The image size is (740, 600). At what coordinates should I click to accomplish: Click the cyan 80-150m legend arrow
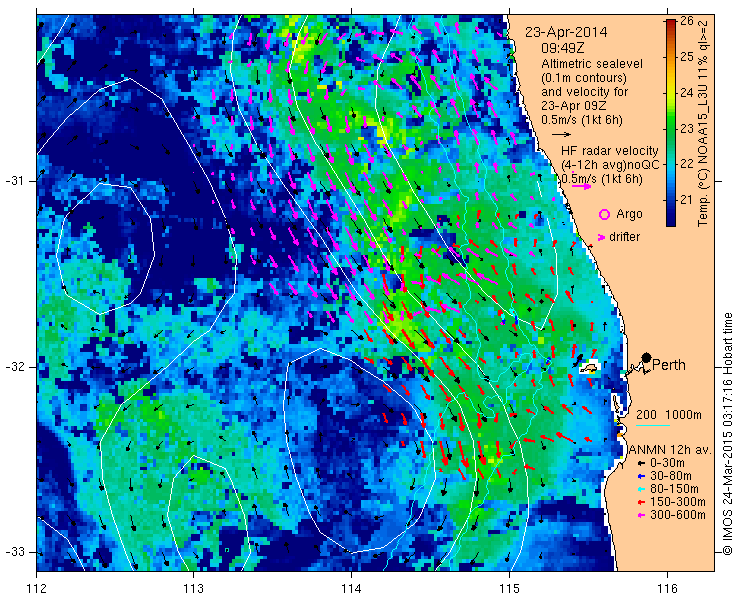[641, 489]
